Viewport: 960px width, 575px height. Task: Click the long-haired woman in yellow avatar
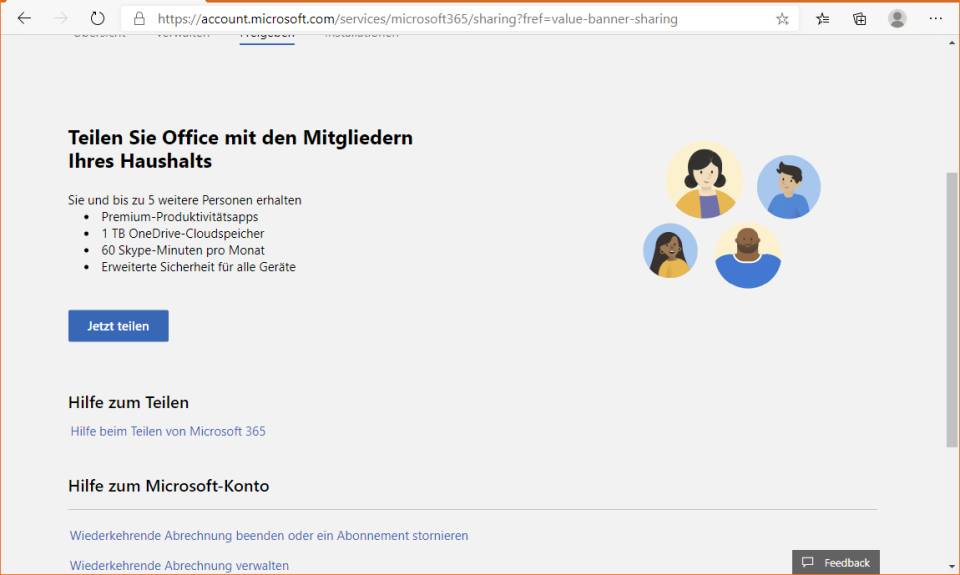point(670,250)
